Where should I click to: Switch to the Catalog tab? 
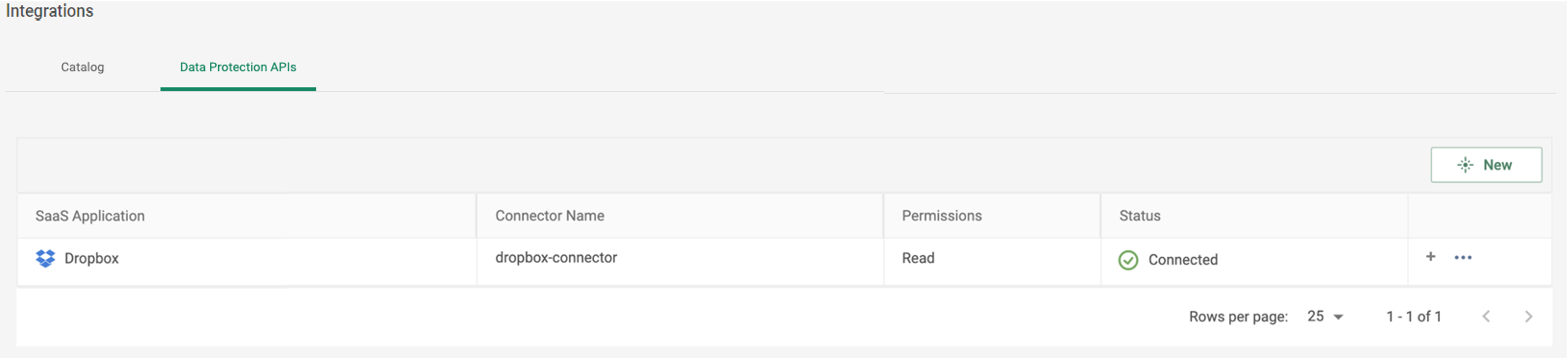pos(82,67)
